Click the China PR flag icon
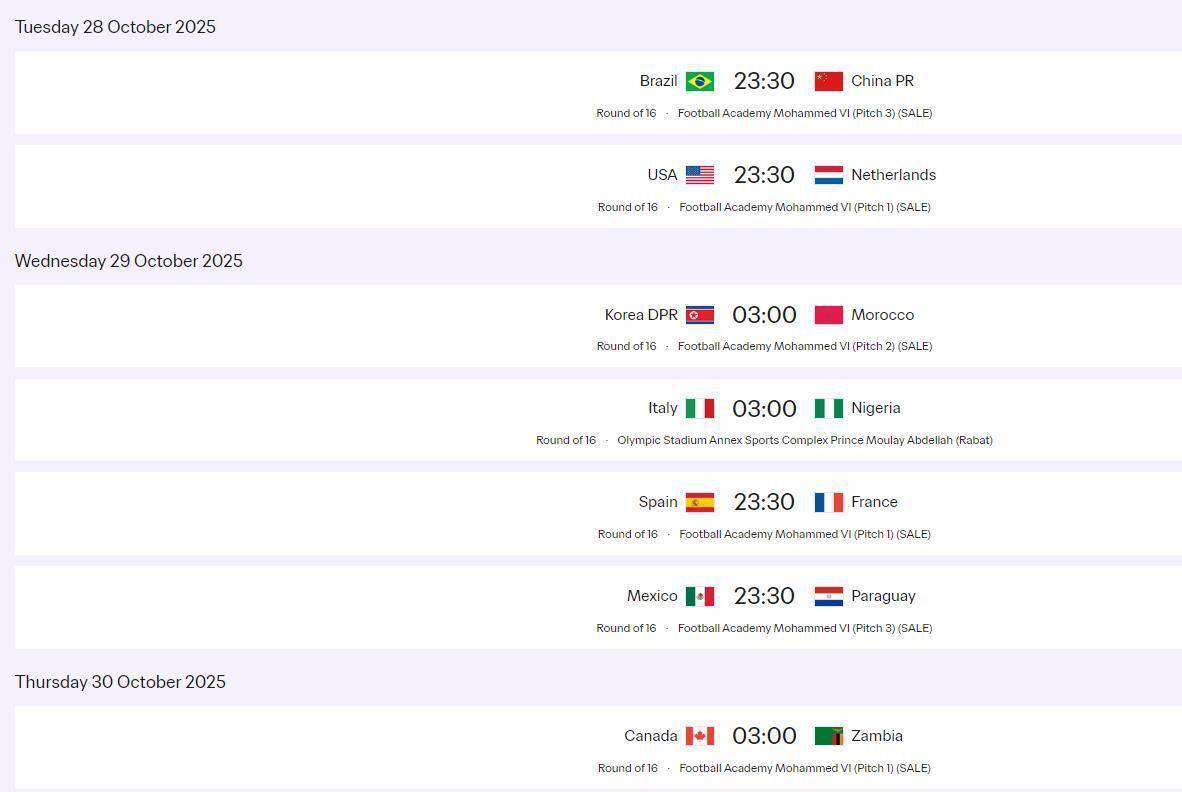Image resolution: width=1182 pixels, height=792 pixels. click(828, 81)
